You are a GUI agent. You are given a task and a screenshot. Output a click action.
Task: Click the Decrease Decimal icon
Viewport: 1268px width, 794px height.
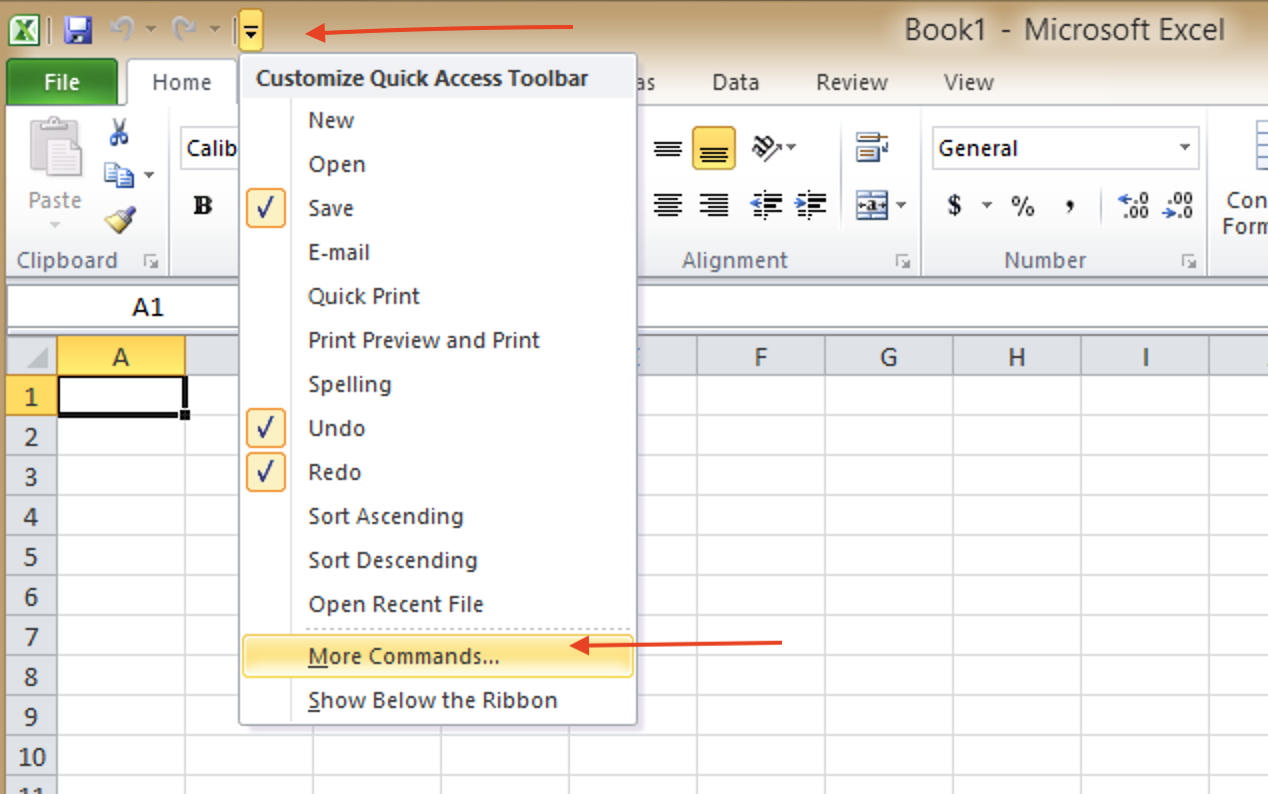click(1180, 206)
